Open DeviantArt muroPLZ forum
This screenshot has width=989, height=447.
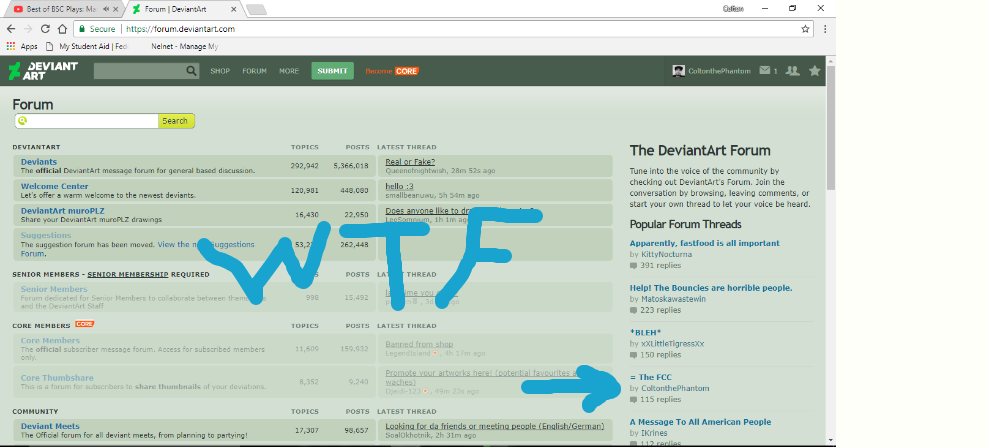[62, 210]
